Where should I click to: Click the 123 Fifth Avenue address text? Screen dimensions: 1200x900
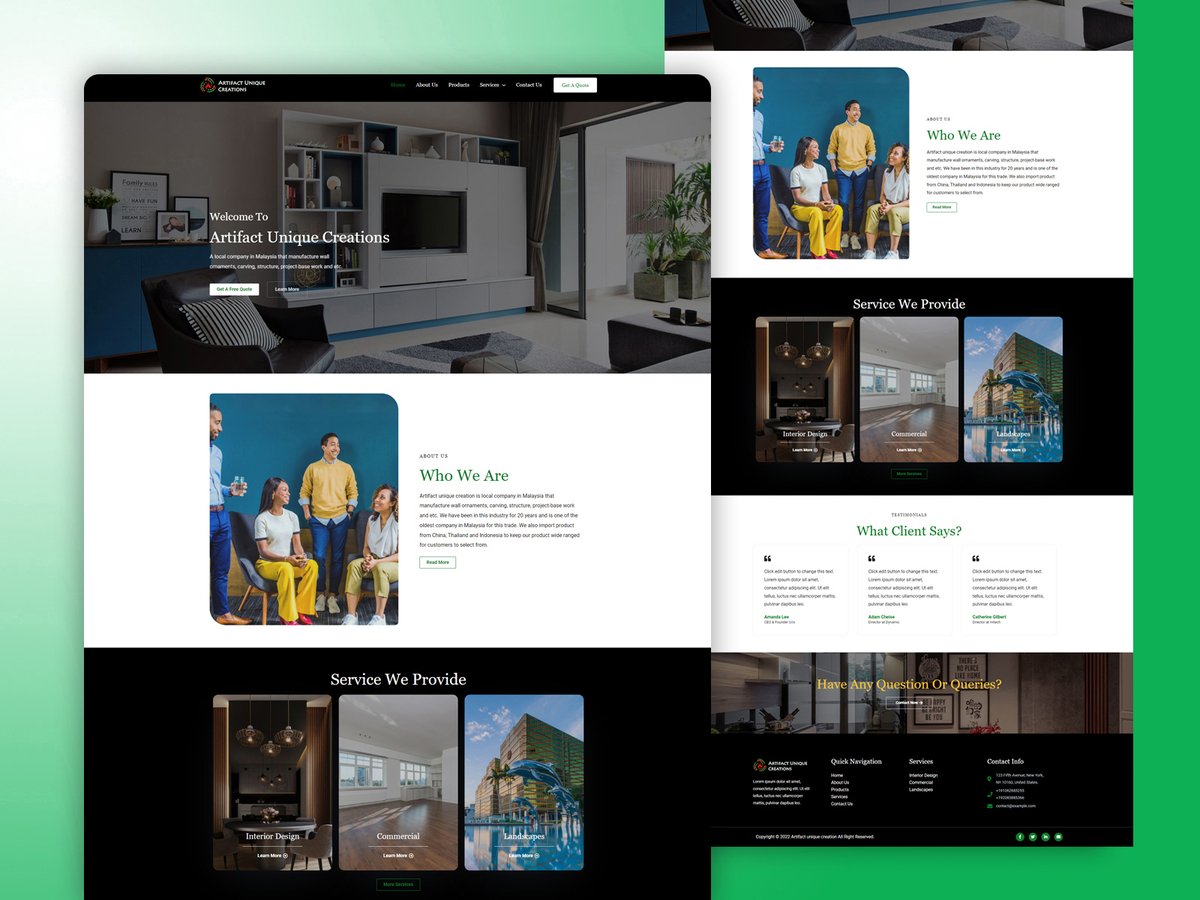pos(1019,779)
